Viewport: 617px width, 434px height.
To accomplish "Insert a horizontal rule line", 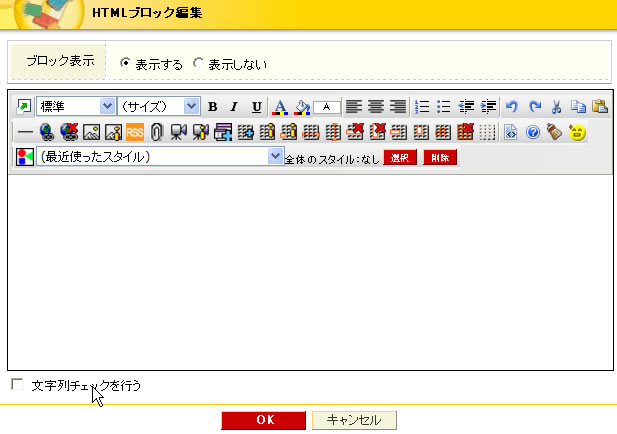I will tap(25, 133).
